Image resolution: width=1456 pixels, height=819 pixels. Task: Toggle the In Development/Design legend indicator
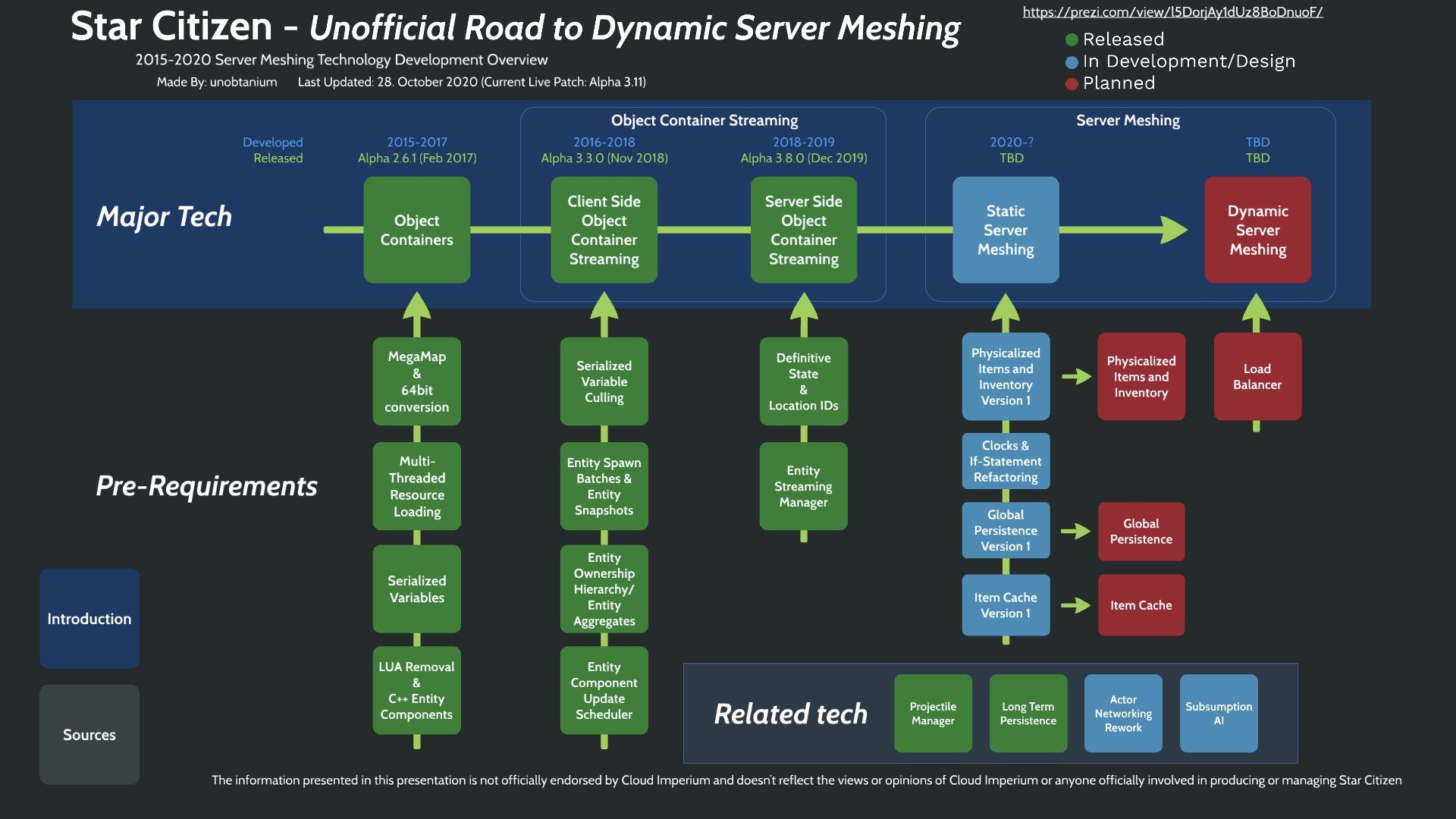click(1071, 61)
